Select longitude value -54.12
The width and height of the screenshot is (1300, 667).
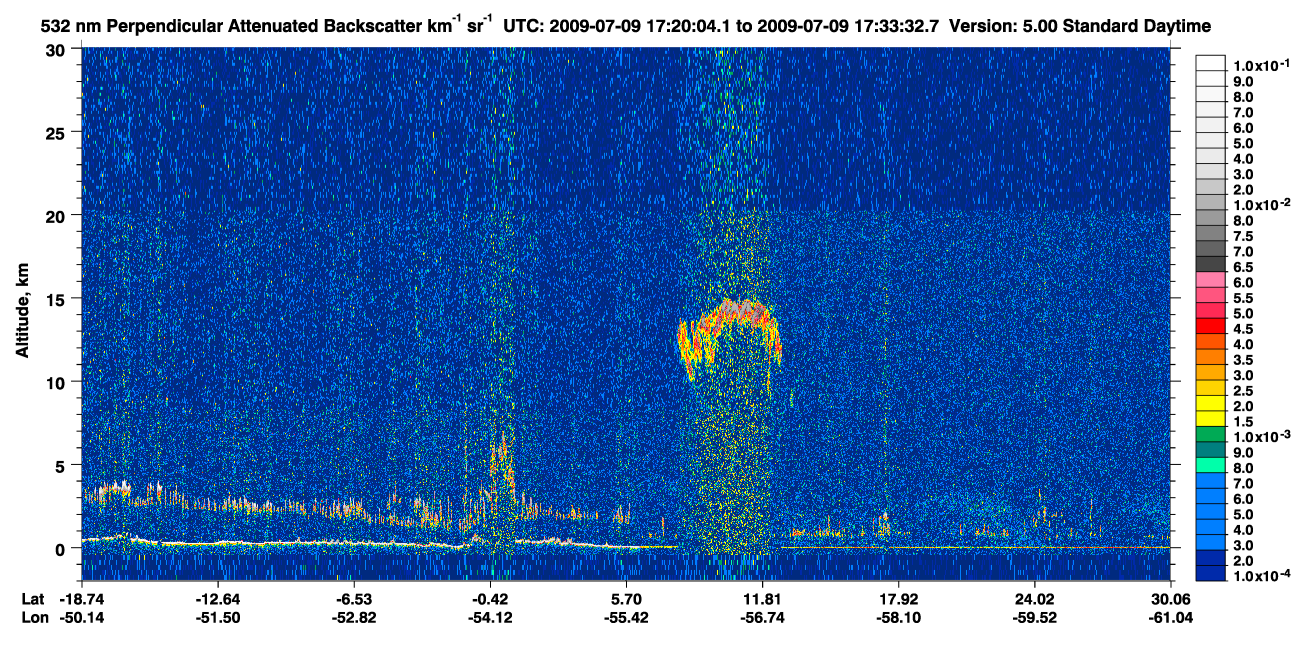(491, 617)
